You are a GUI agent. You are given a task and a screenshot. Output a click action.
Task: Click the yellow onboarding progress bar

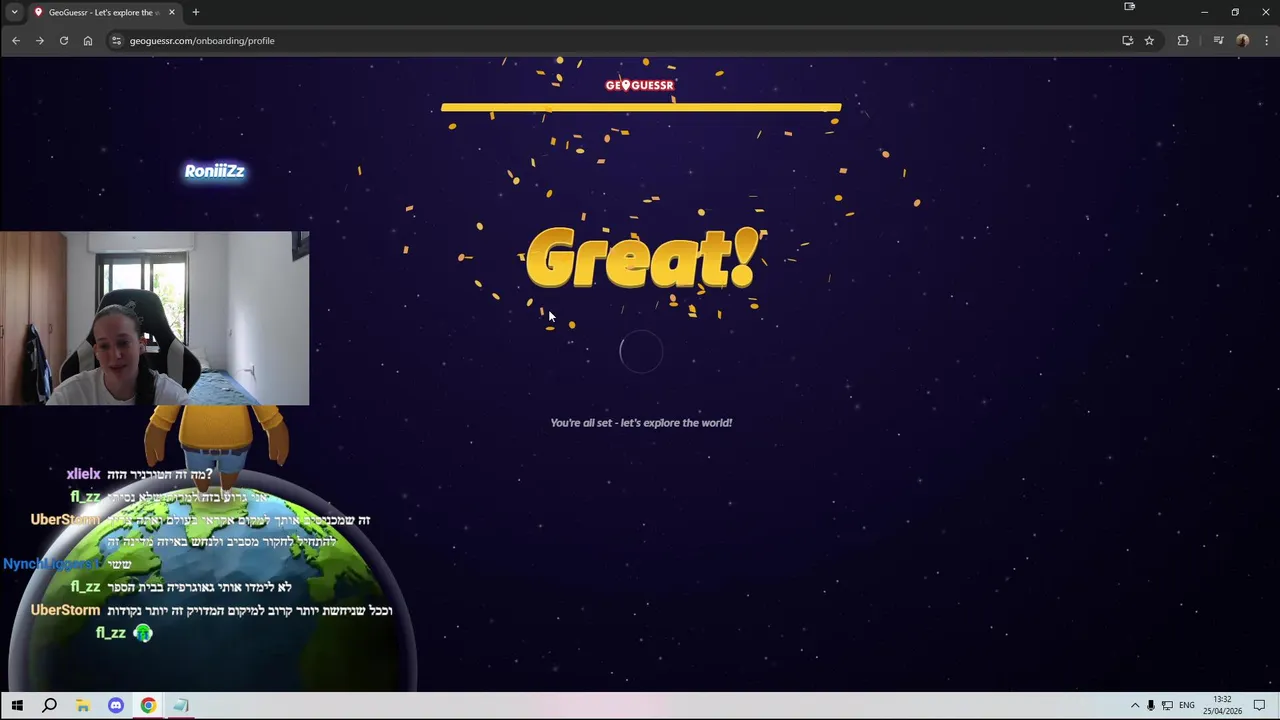641,107
